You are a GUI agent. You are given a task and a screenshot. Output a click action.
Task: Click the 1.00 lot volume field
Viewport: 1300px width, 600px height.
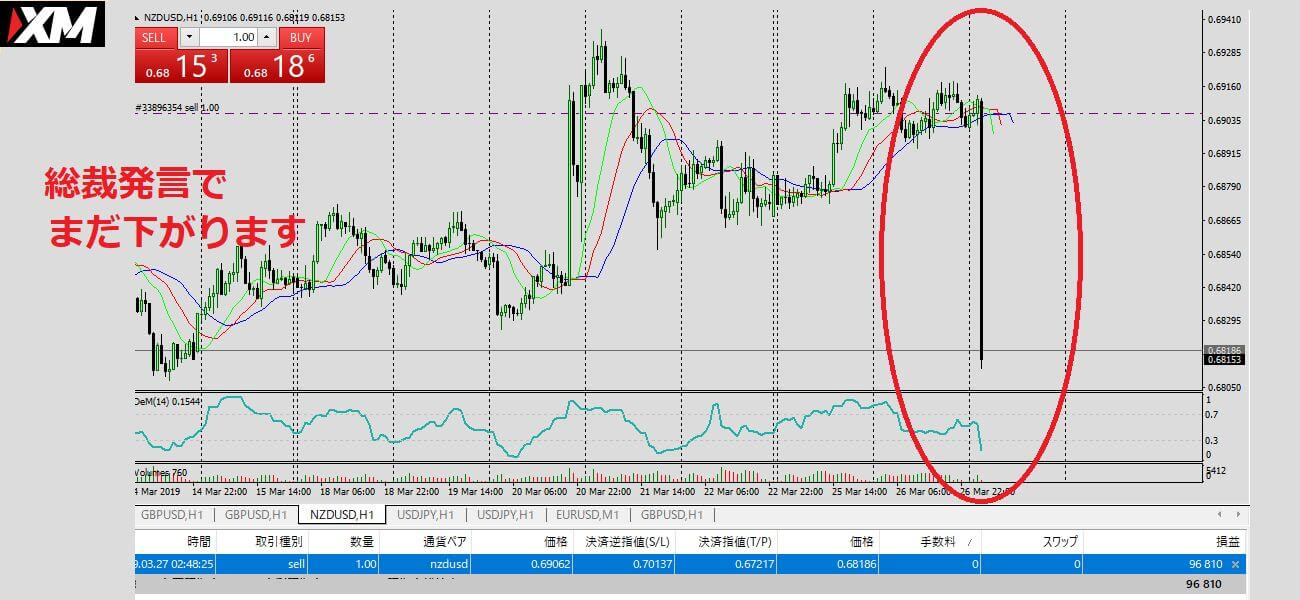click(x=228, y=38)
